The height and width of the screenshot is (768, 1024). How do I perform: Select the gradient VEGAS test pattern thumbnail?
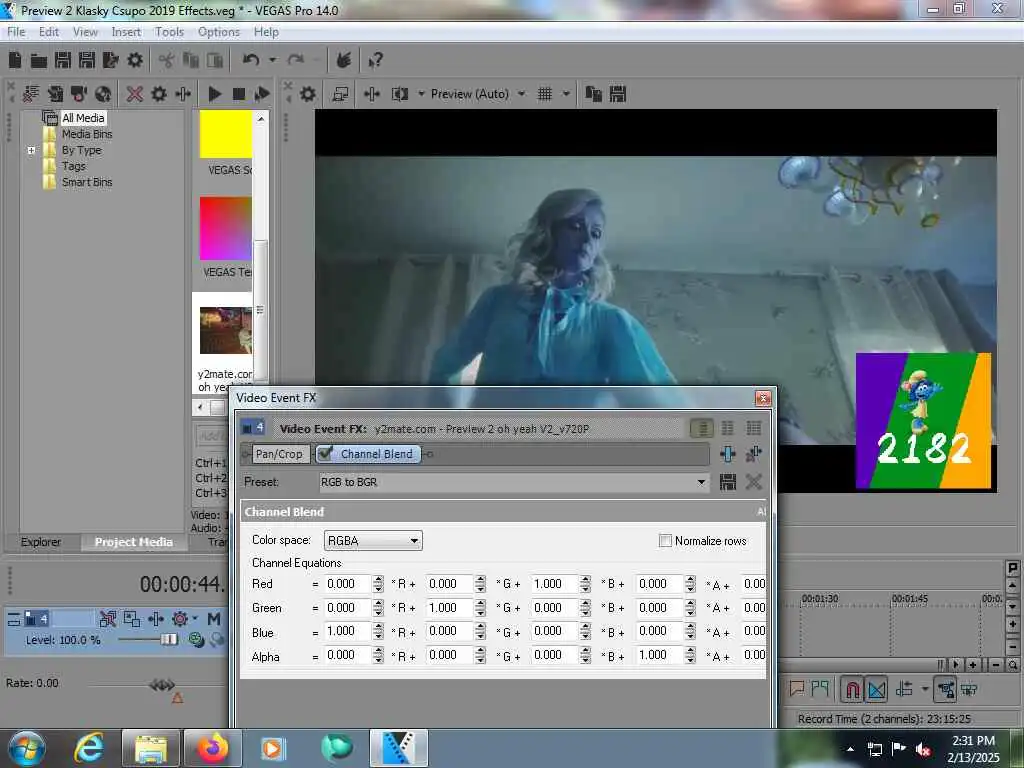(x=225, y=229)
